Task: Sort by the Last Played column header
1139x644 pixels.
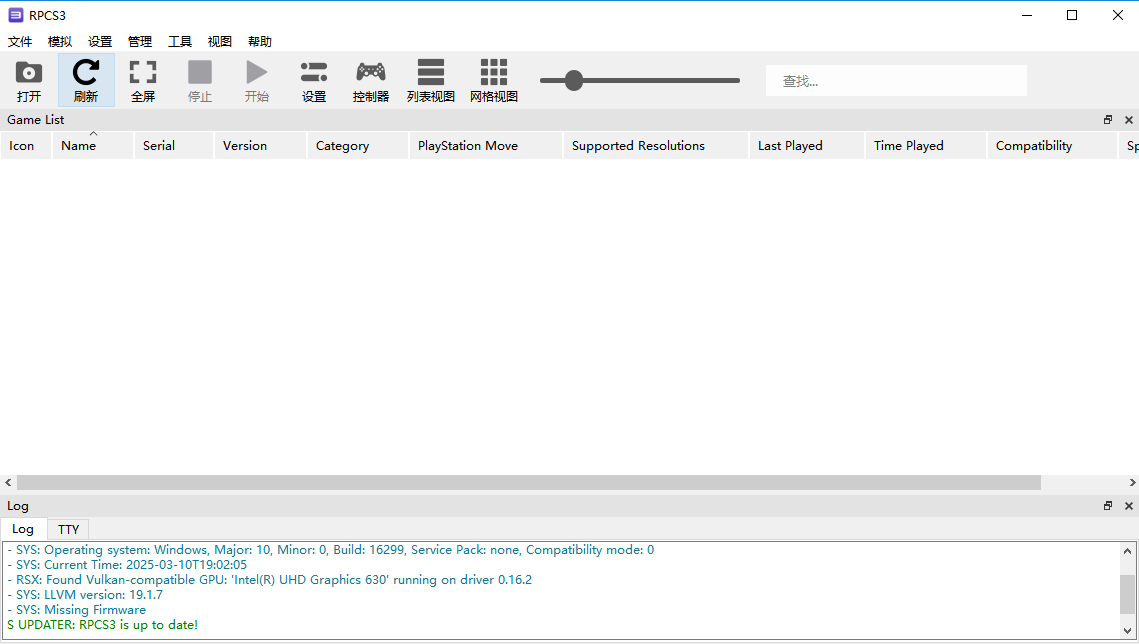Action: click(790, 146)
